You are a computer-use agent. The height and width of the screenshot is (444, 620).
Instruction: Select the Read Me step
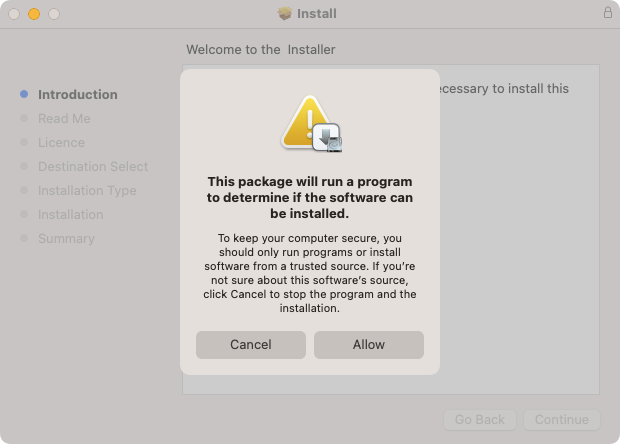[x=64, y=119]
